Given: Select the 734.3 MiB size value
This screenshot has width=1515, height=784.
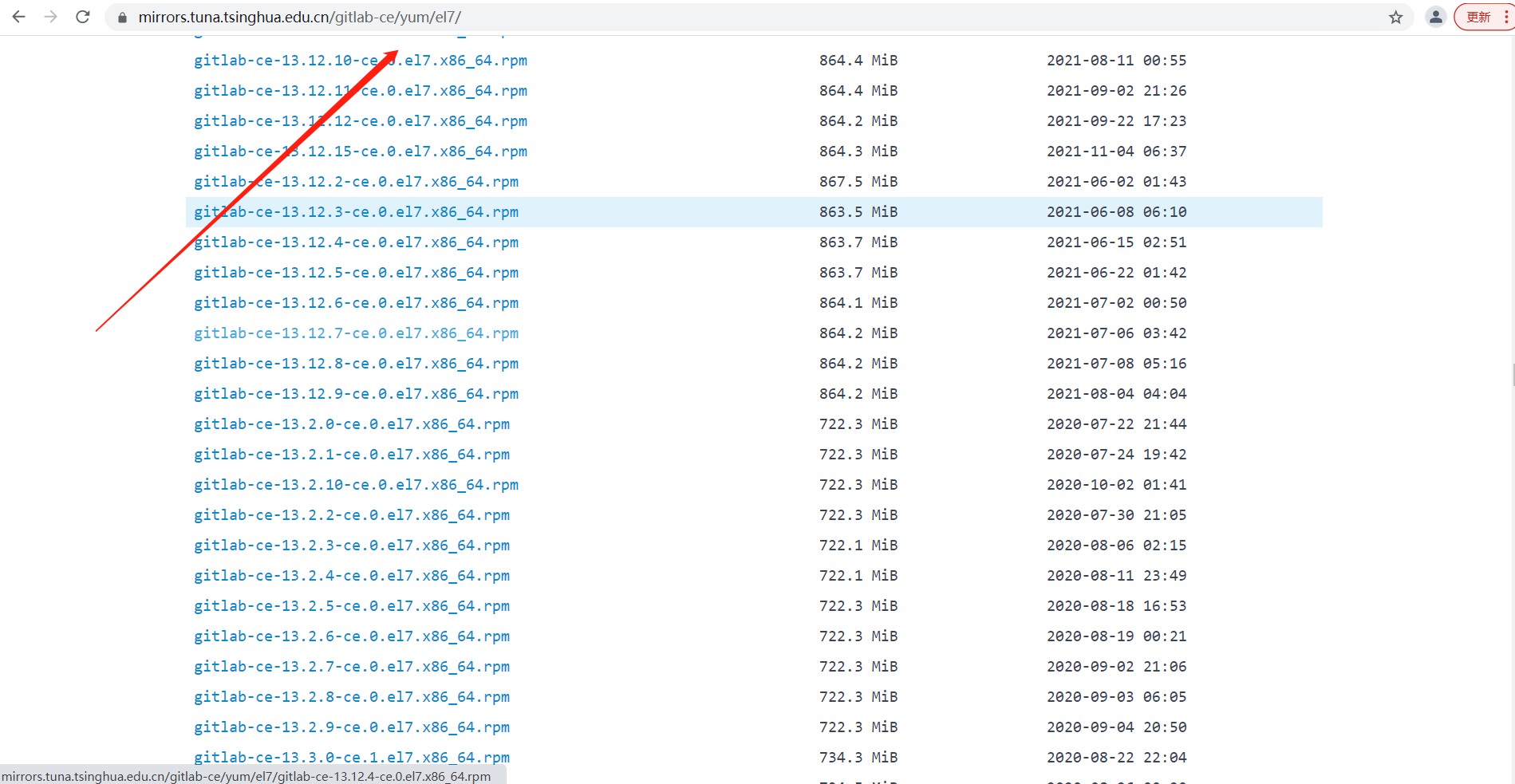Looking at the screenshot, I should [858, 758].
